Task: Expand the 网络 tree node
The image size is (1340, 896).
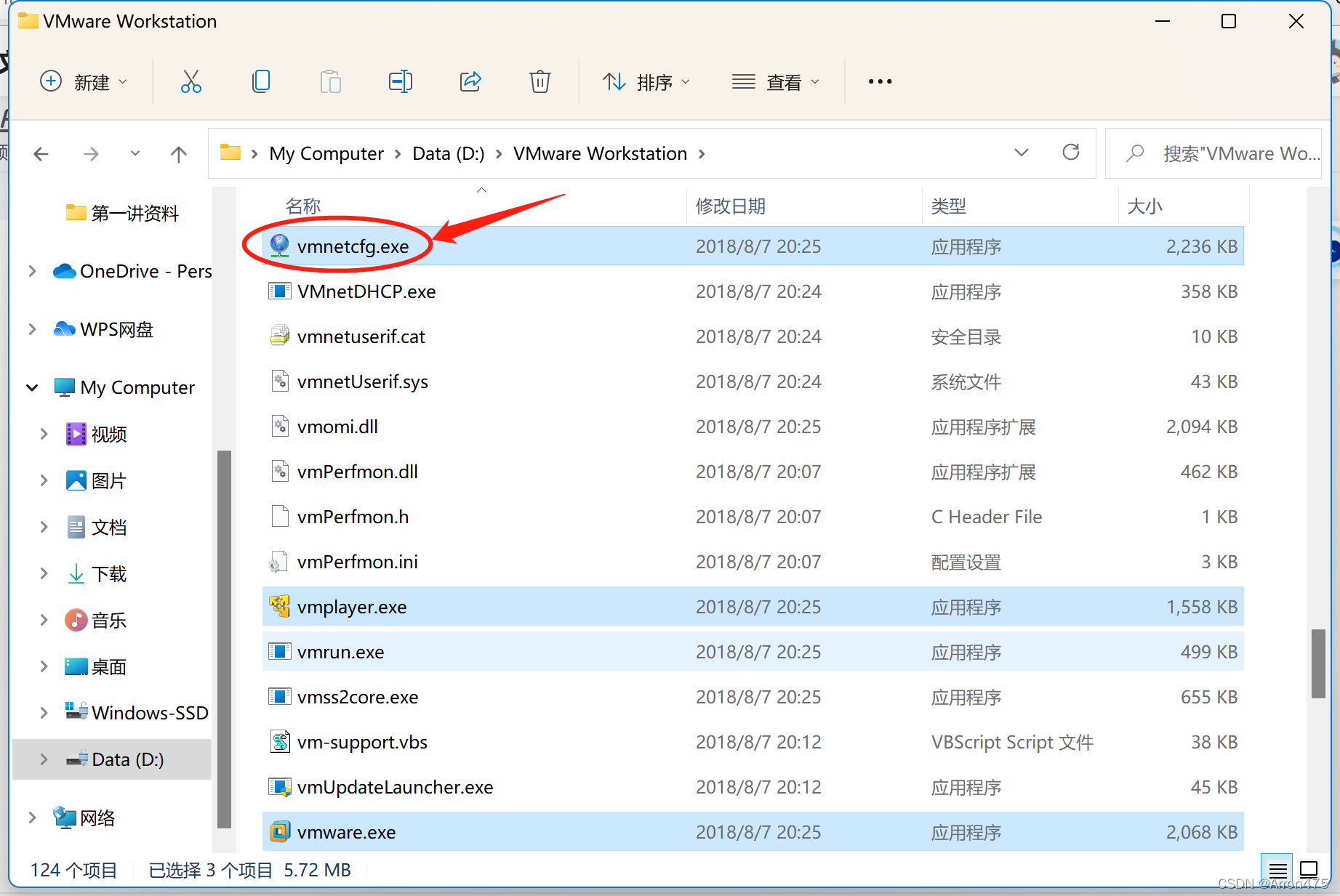Action: 32,818
